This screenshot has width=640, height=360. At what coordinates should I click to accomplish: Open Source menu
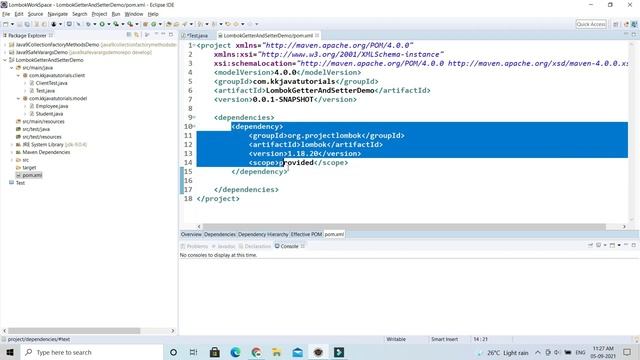tap(35, 14)
